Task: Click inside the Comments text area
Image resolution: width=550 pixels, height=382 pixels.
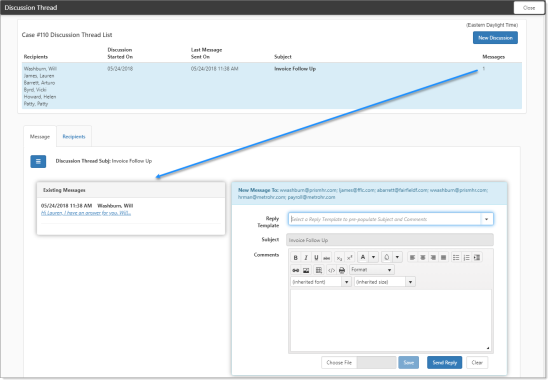Action: pyautogui.click(x=391, y=320)
